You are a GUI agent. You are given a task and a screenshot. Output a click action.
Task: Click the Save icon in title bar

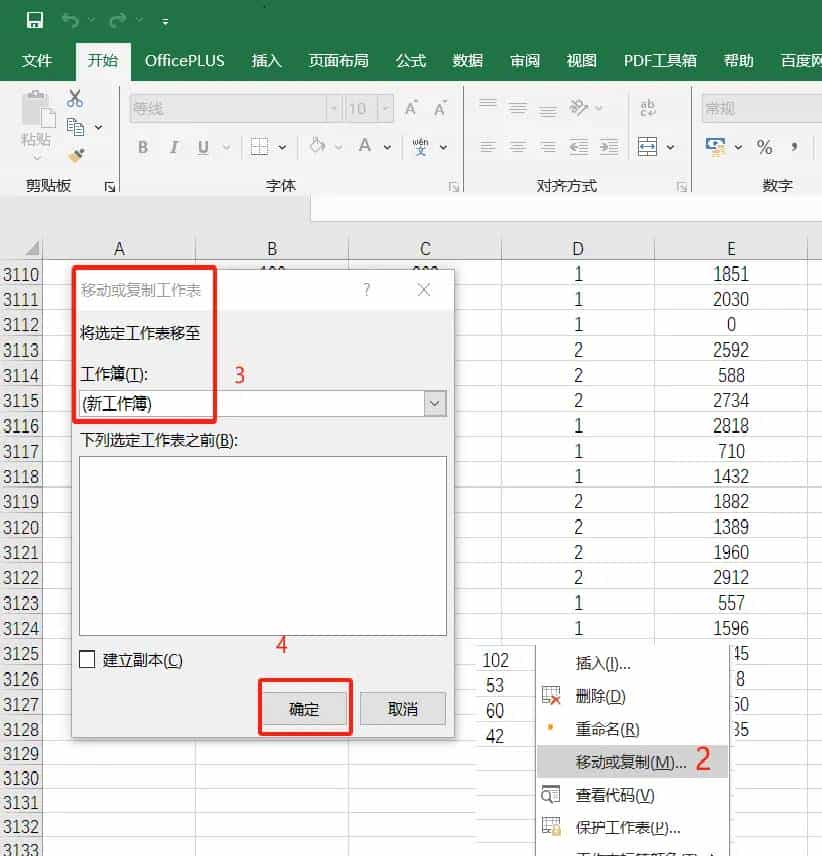click(34, 20)
